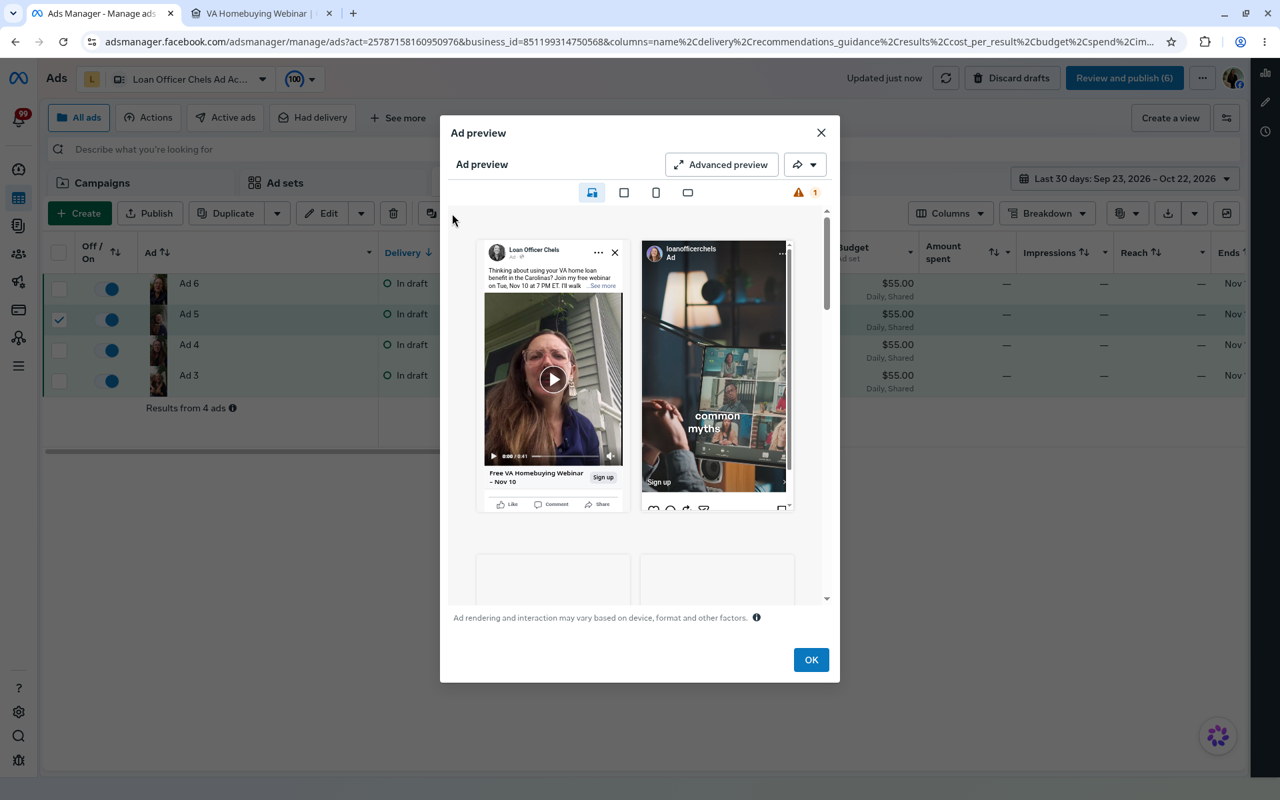
Task: Switch to the vertical mobile preview icon
Action: (656, 193)
